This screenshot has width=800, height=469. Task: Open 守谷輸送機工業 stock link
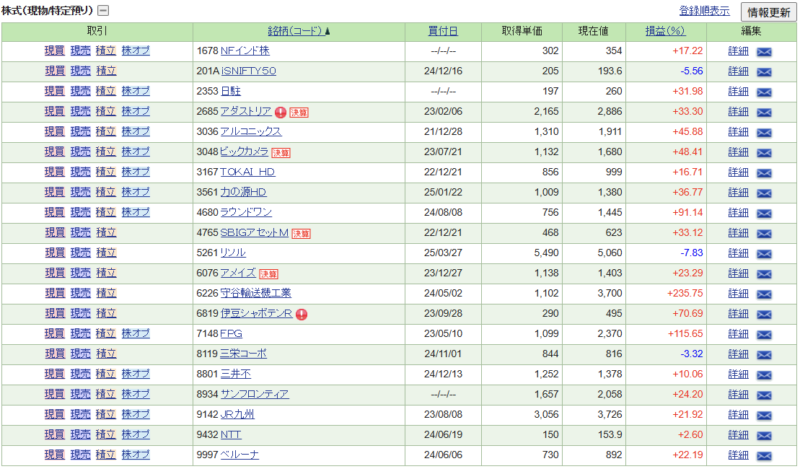tap(256, 293)
